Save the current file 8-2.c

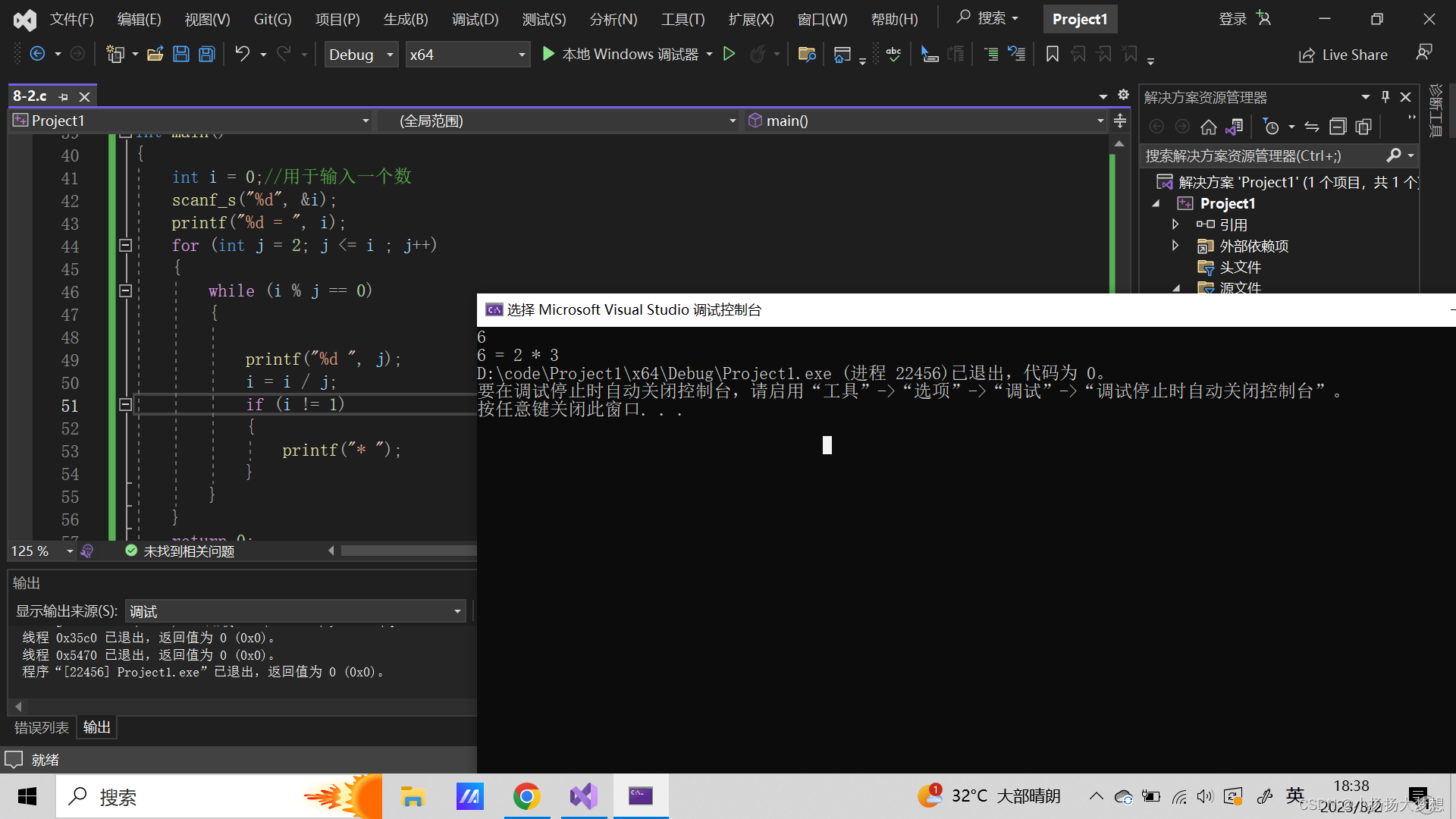click(x=181, y=54)
